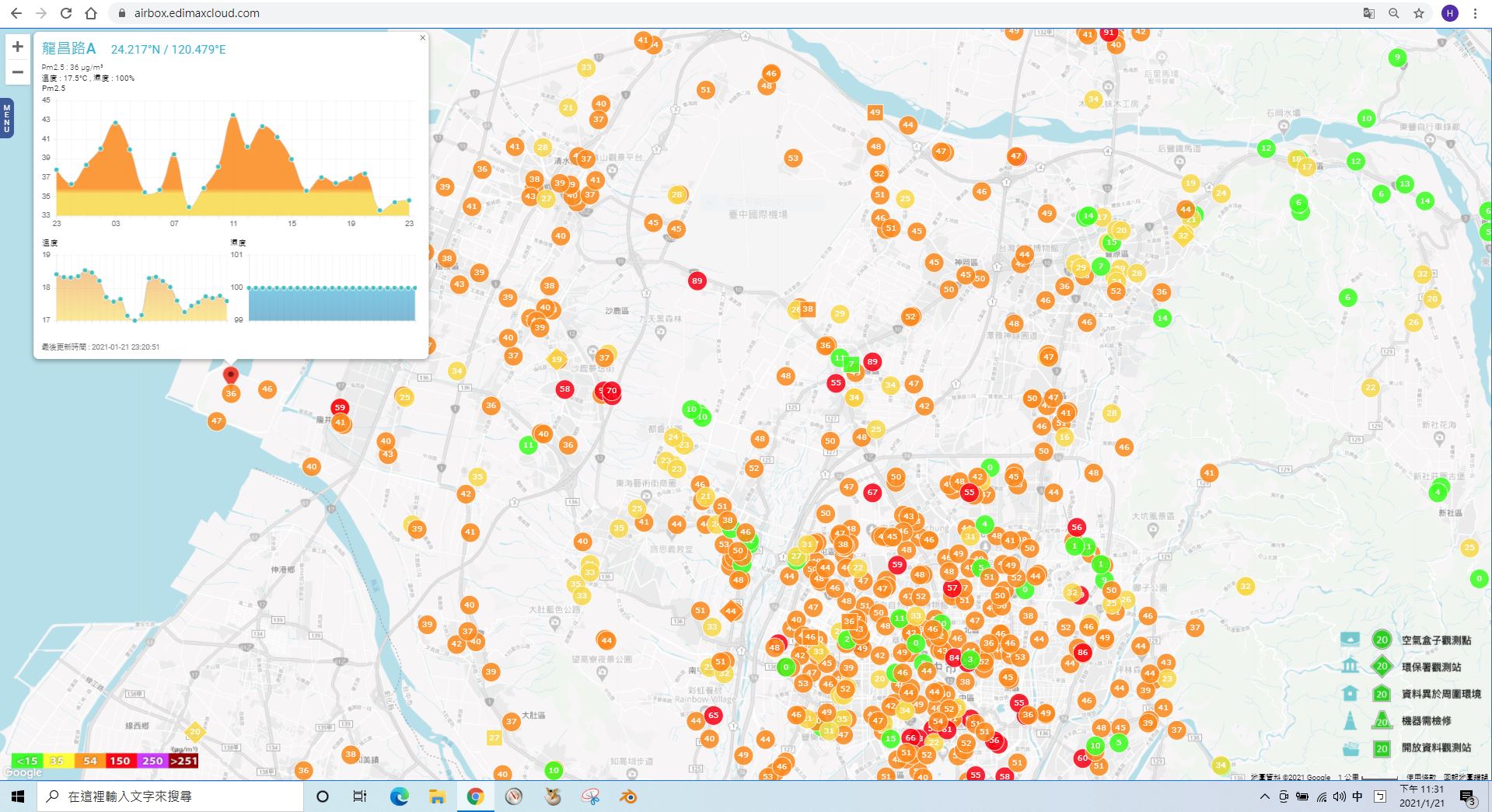Screen dimensions: 1492x812
Task: Focus the taskbar search box
Action: tap(170, 796)
